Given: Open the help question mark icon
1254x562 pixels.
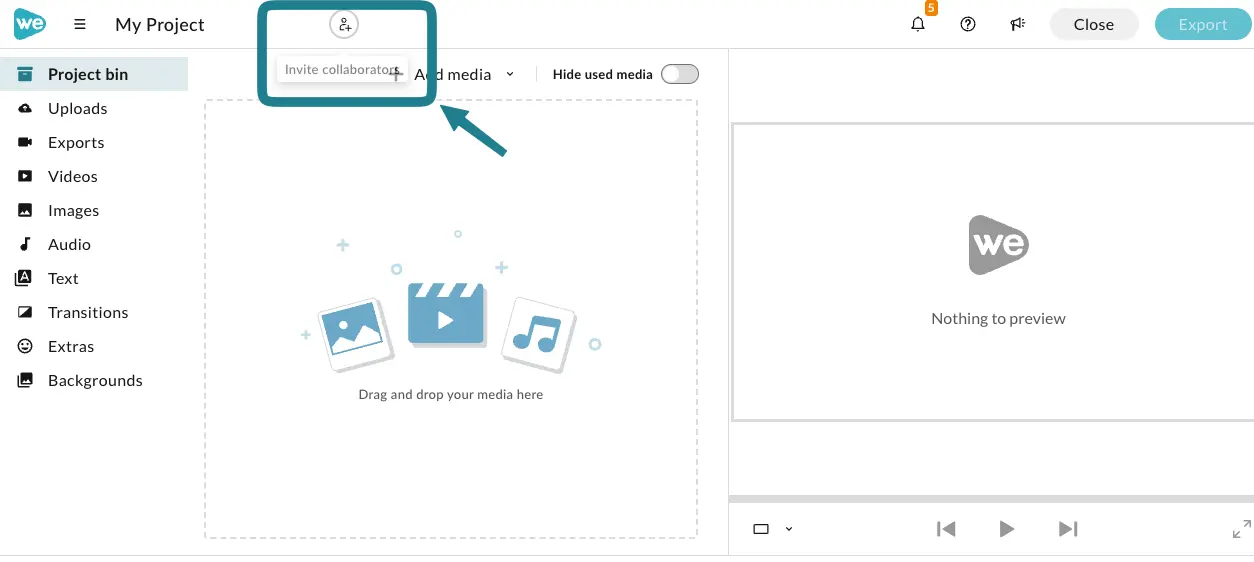Looking at the screenshot, I should point(968,24).
